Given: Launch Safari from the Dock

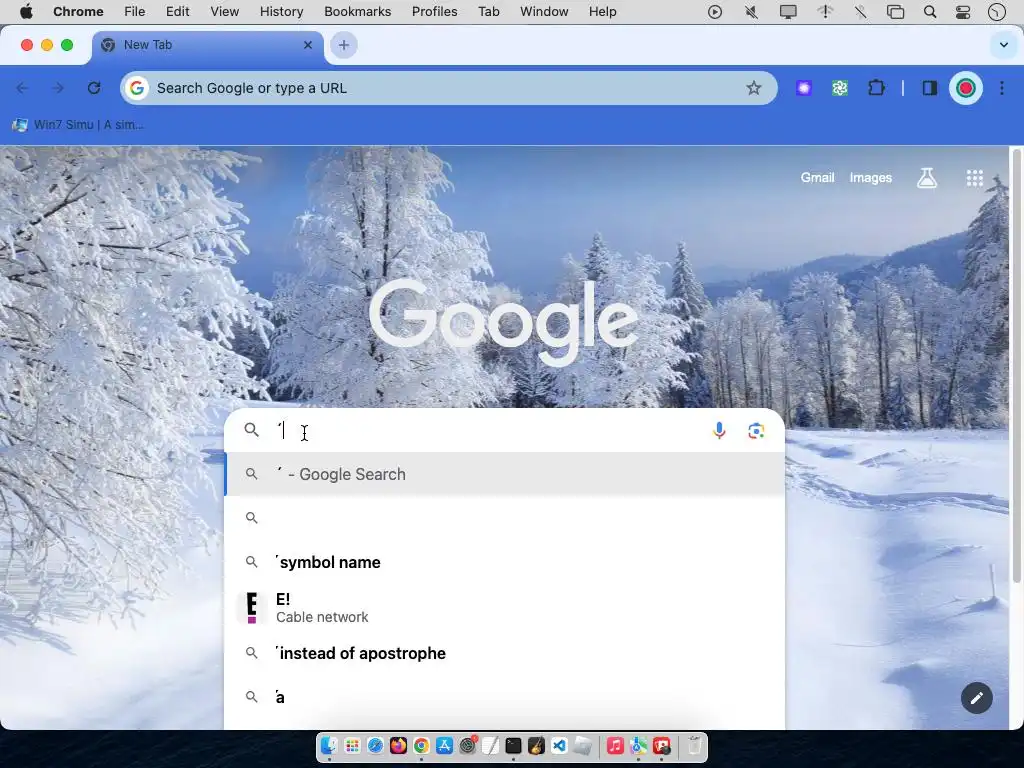Looking at the screenshot, I should tap(375, 746).
